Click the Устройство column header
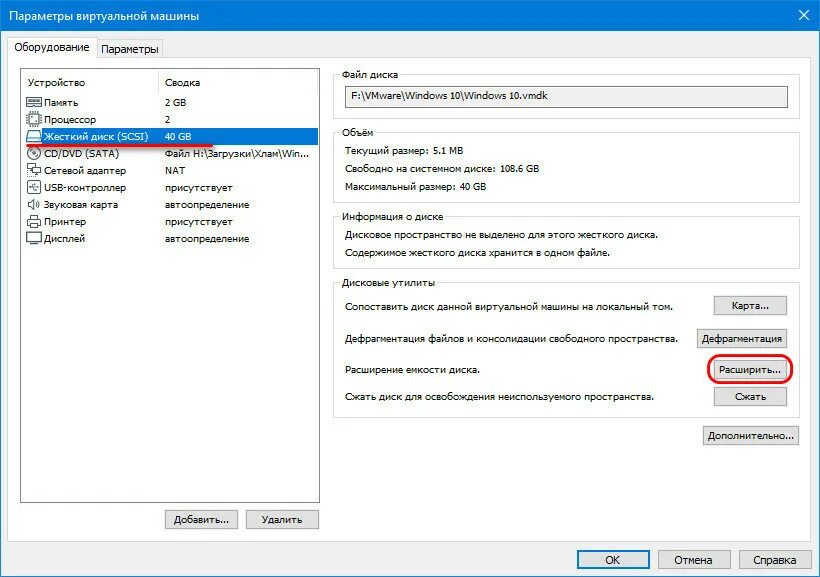 tap(56, 83)
